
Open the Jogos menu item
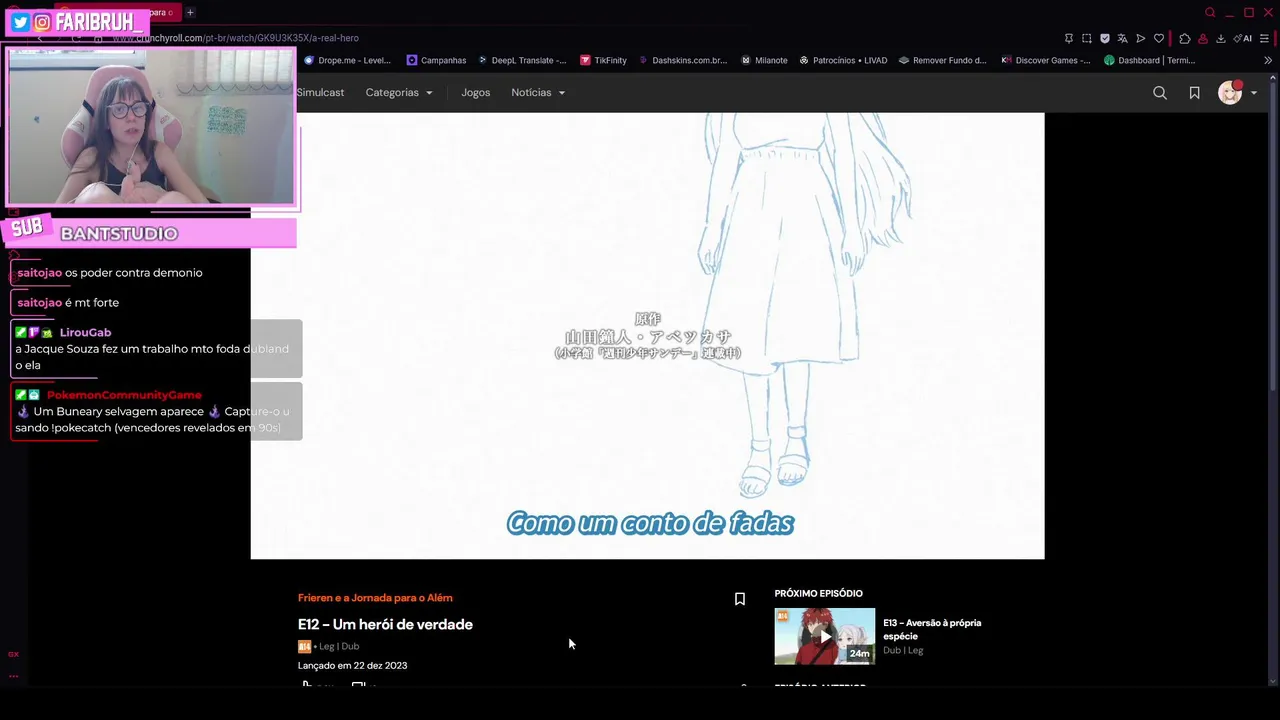click(476, 93)
